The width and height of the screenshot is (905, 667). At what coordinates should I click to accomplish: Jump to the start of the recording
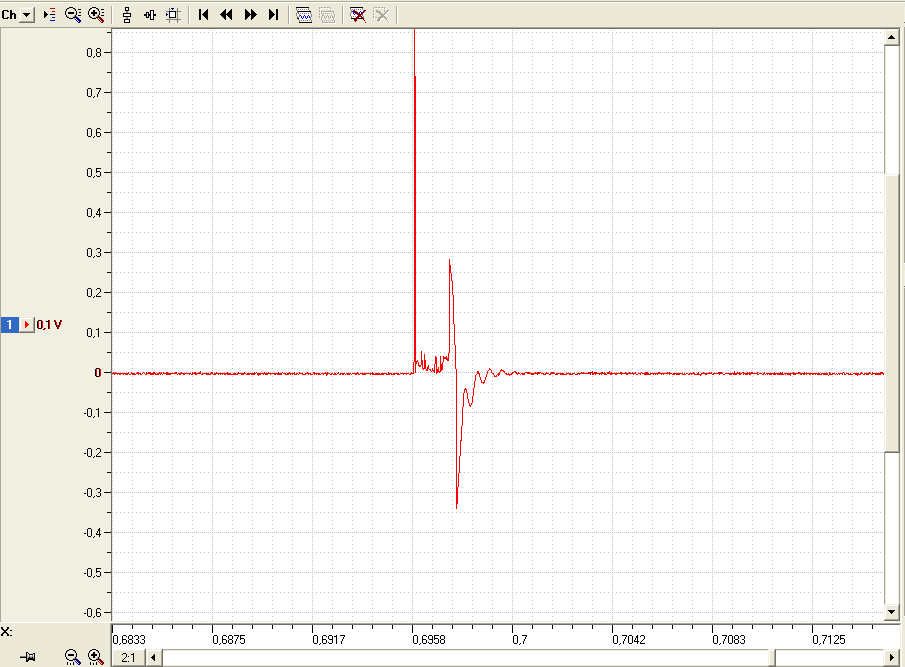(203, 15)
